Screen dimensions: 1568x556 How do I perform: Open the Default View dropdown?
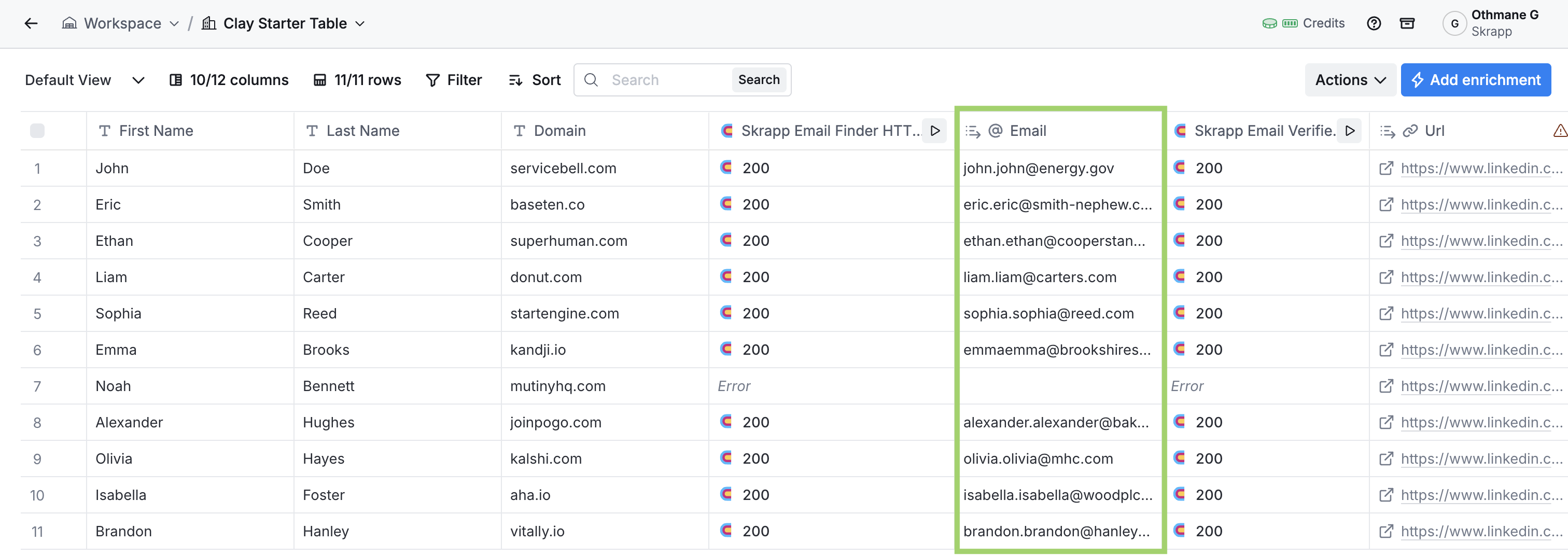[85, 80]
